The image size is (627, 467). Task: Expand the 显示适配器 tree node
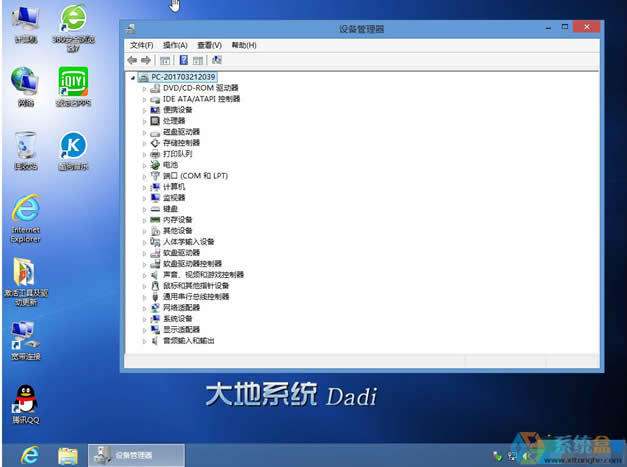tap(144, 330)
